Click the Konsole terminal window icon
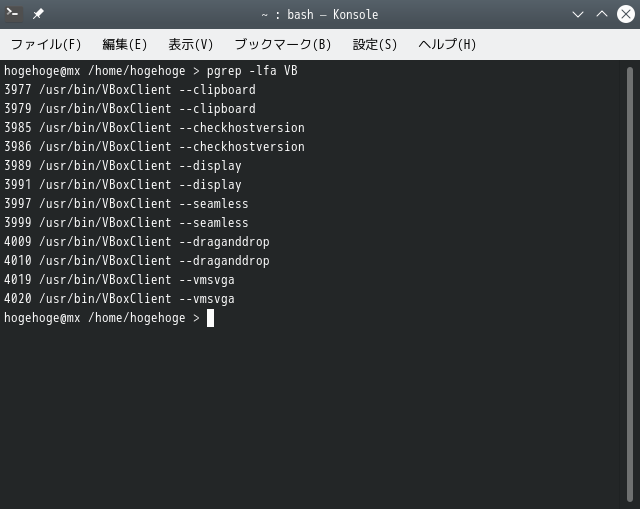Image resolution: width=640 pixels, height=509 pixels. coord(13,14)
